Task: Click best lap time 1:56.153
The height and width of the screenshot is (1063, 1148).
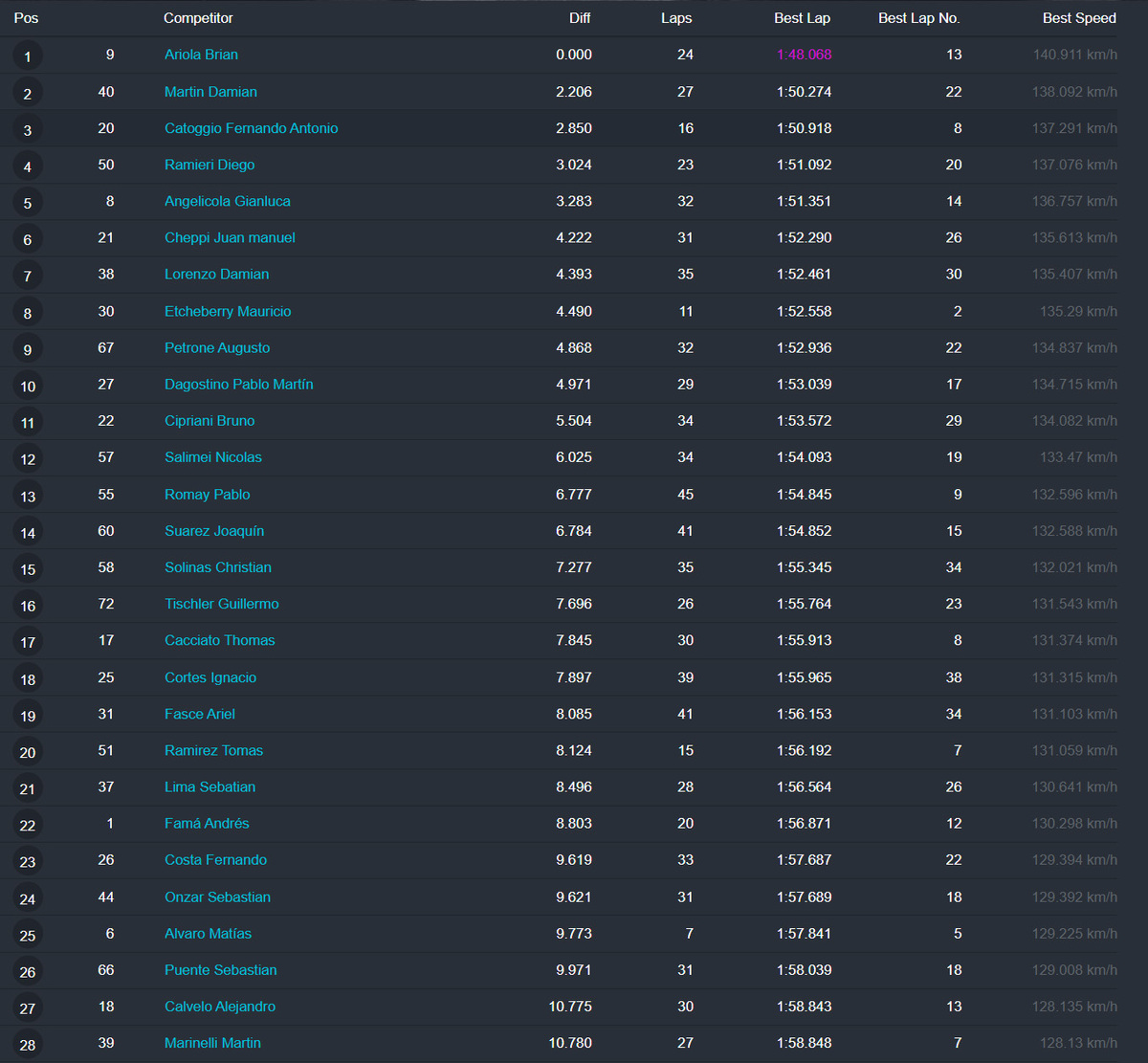Action: (805, 714)
